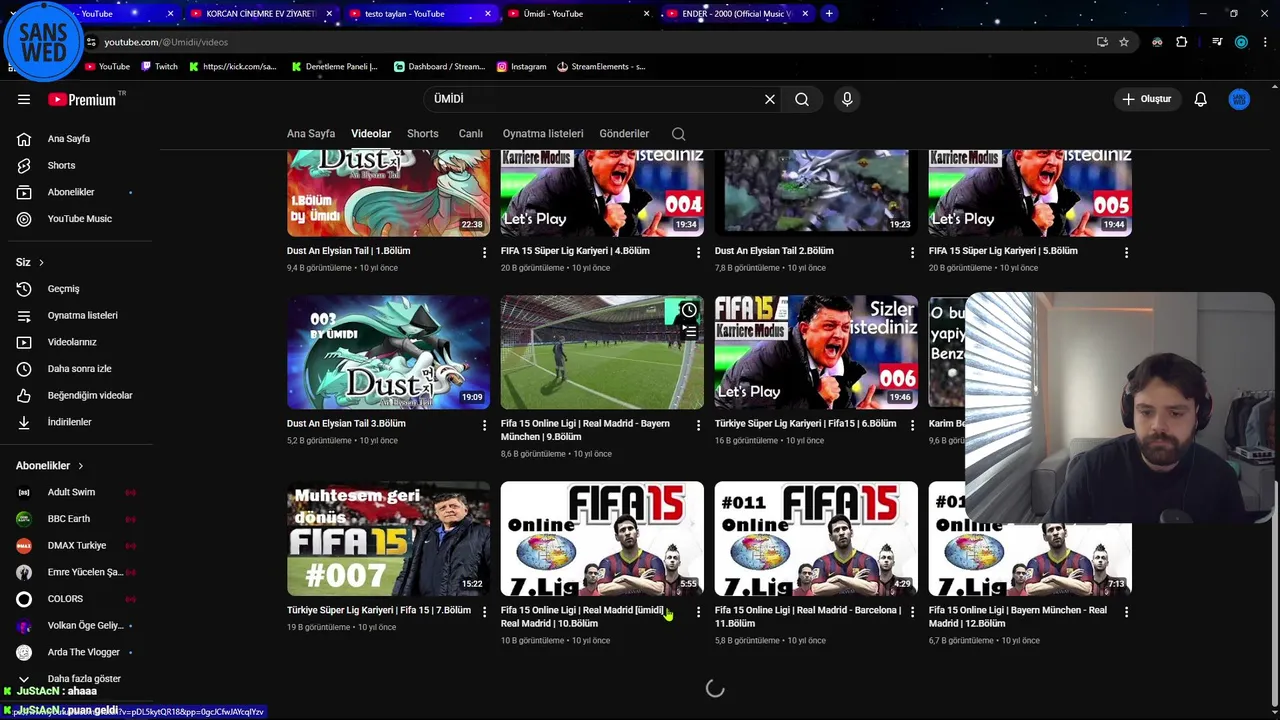
Task: Start voice search with microphone
Action: point(847,99)
